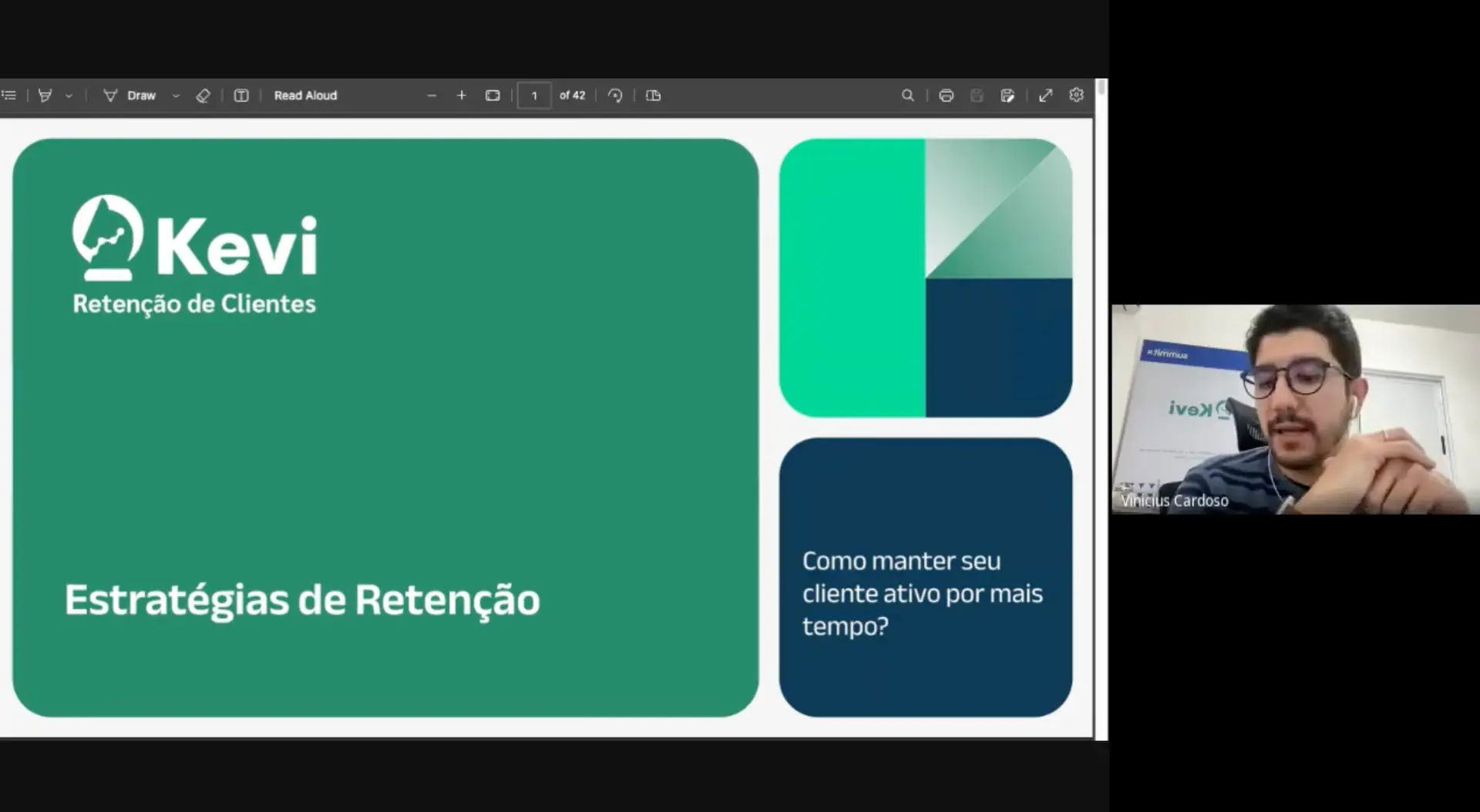Screen dimensions: 1480x812
Task: Click the Add text tool
Action: [x=241, y=96]
